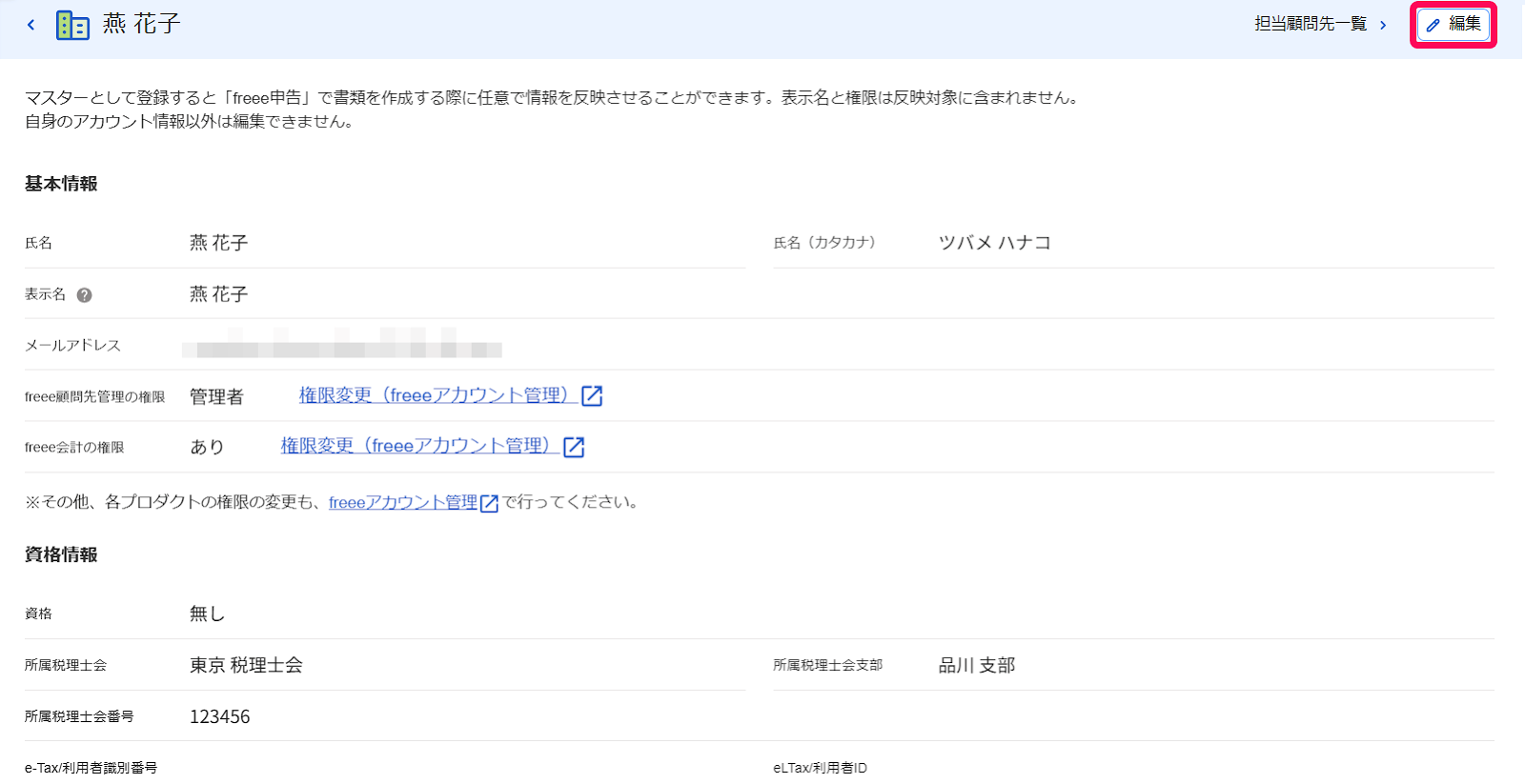Click the メールアドレス label
The height and width of the screenshot is (784, 1525).
(x=72, y=345)
